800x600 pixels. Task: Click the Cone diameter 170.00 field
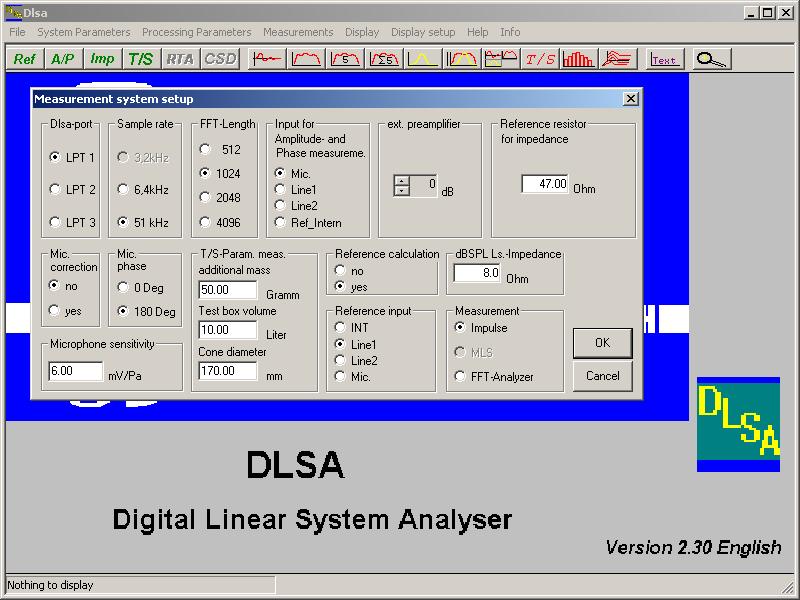point(228,370)
